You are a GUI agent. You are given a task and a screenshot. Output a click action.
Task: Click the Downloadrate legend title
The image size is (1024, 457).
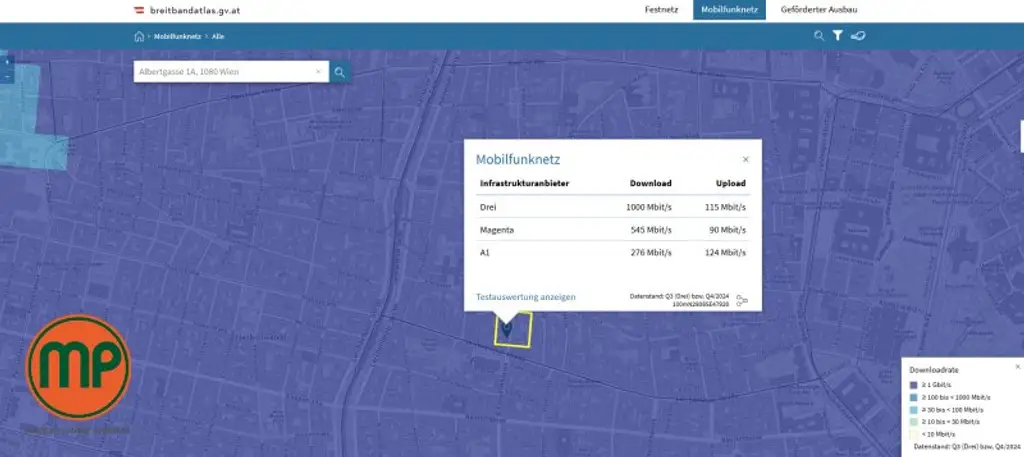pos(934,370)
